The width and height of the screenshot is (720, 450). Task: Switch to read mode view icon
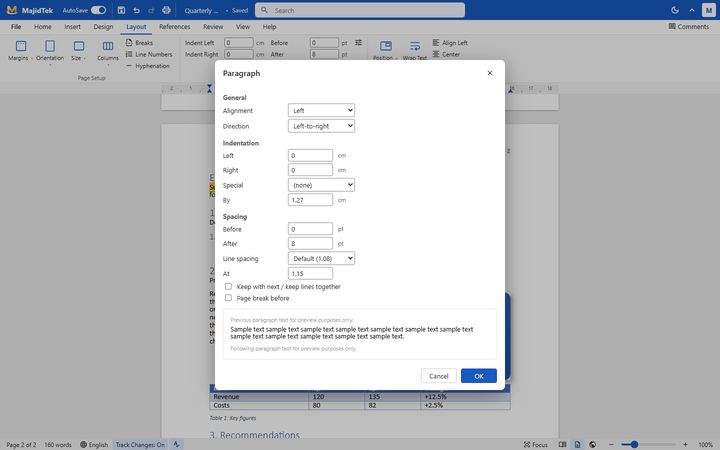[562, 444]
